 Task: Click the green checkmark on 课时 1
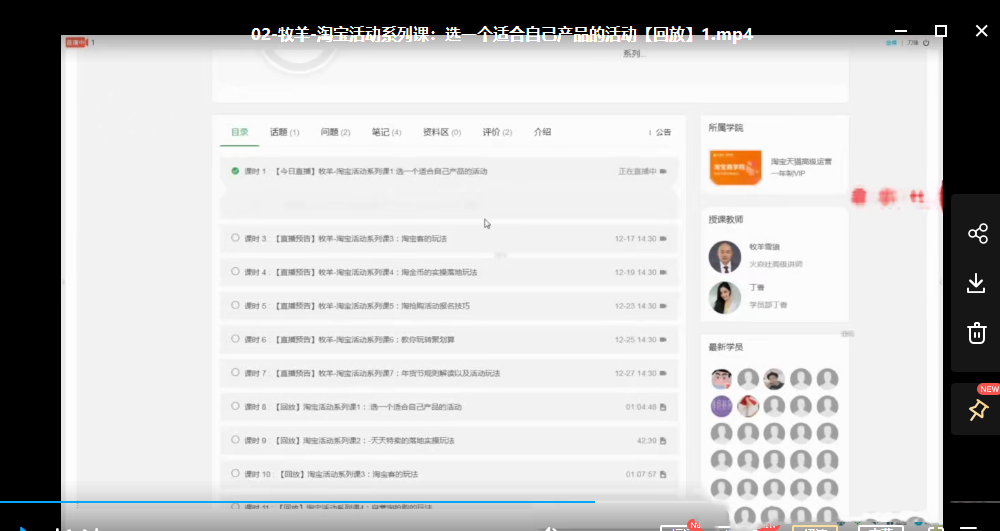235,171
